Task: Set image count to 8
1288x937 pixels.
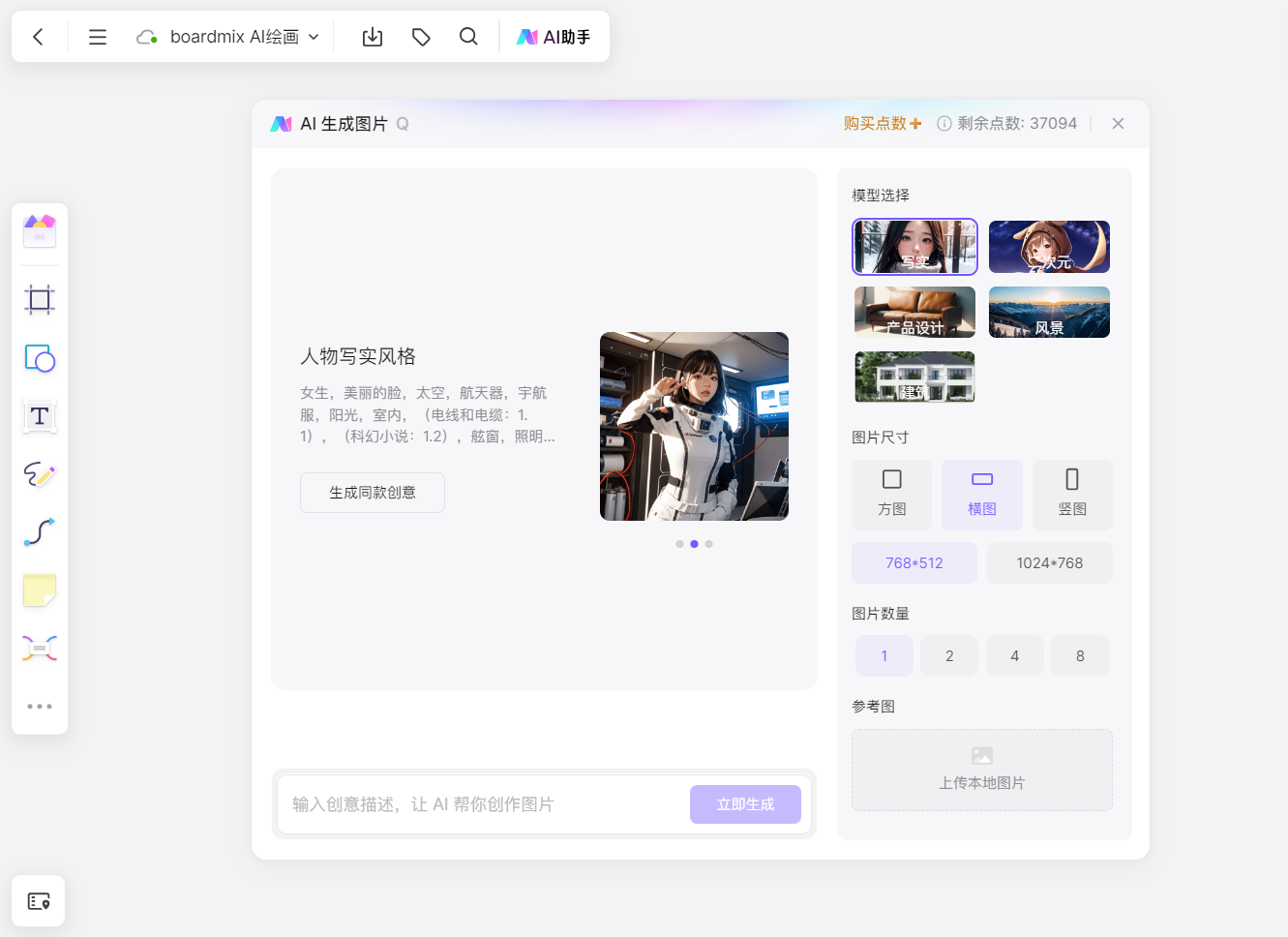Action: pyautogui.click(x=1080, y=656)
